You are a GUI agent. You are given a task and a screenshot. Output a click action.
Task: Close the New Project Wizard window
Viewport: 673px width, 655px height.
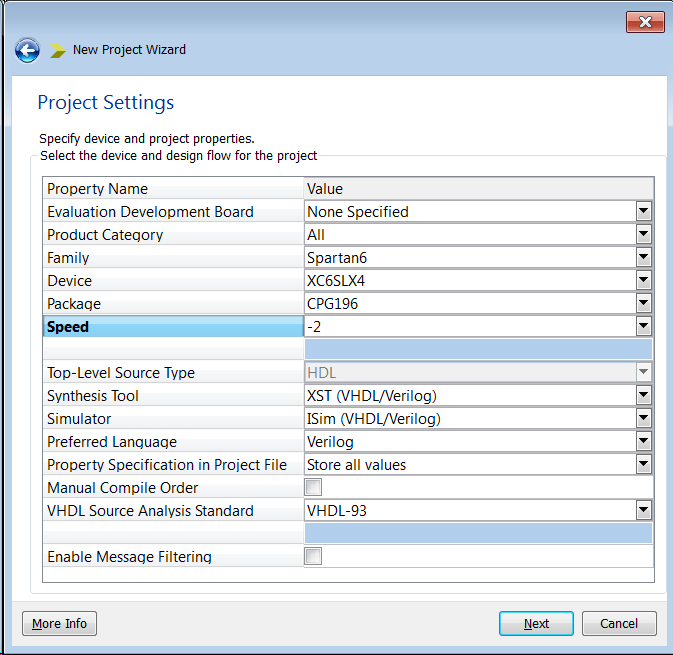(x=645, y=22)
